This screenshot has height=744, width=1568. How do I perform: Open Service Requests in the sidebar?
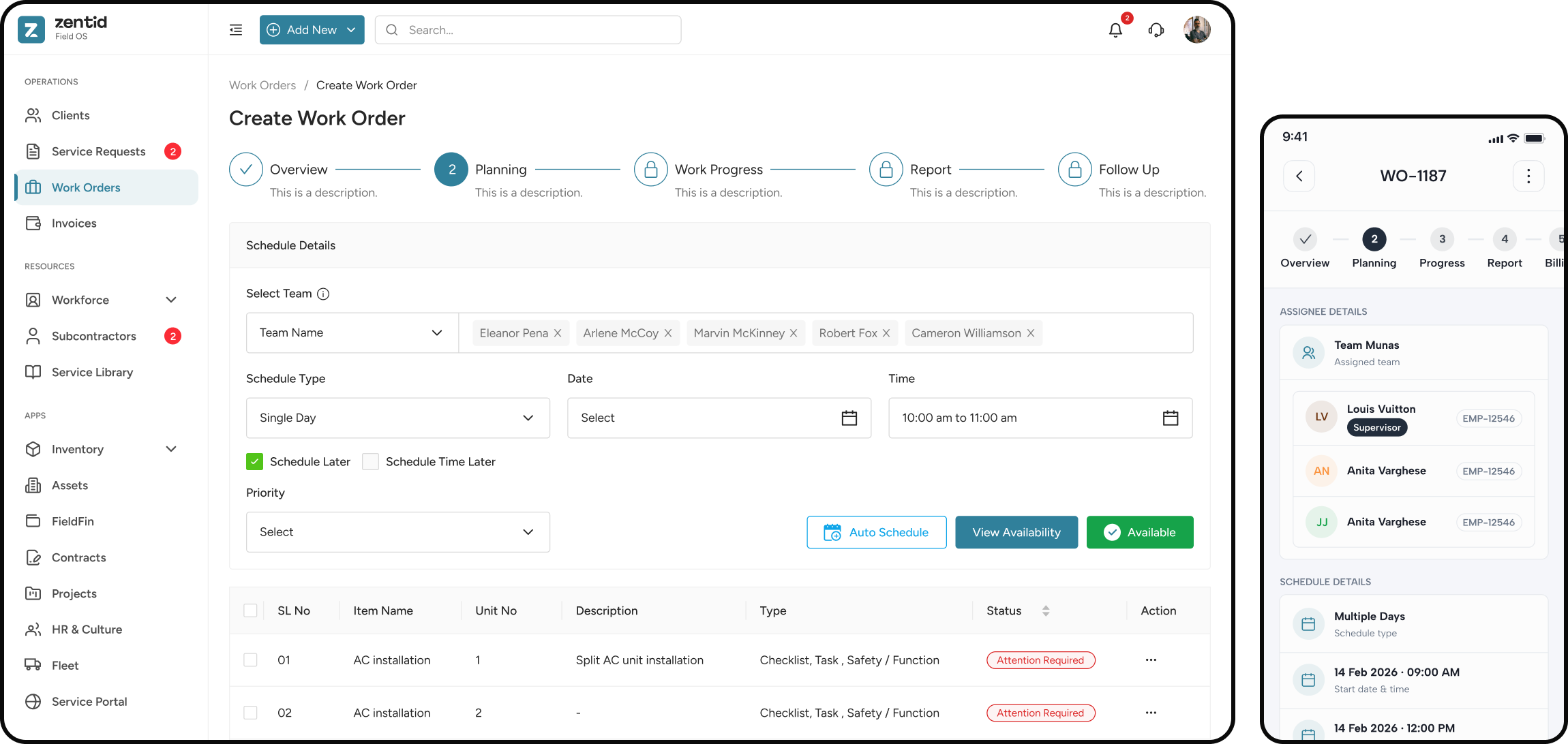[x=106, y=151]
